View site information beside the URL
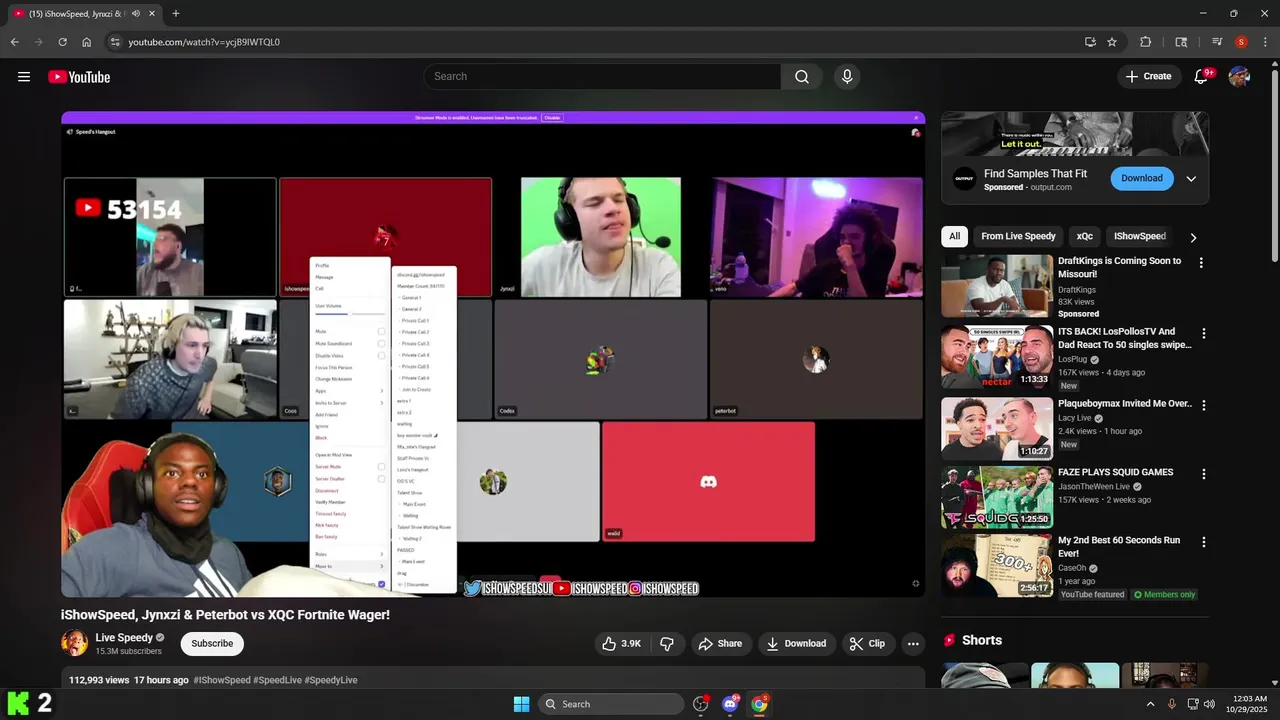 pos(115,42)
